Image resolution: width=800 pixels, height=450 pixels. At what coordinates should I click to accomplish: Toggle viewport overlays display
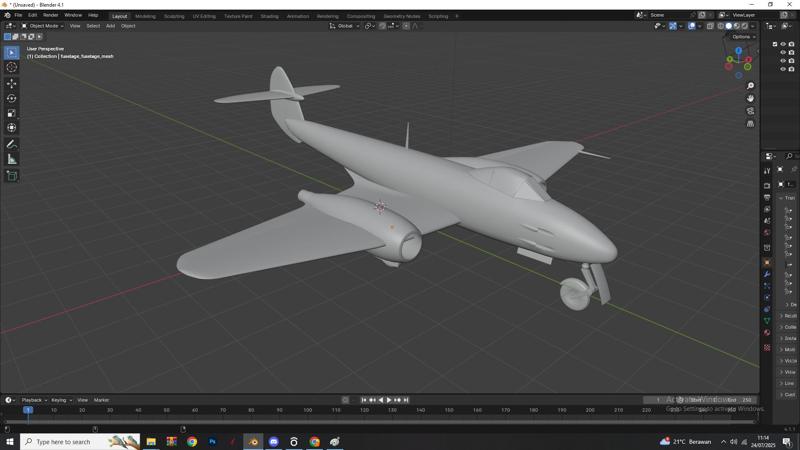691,26
